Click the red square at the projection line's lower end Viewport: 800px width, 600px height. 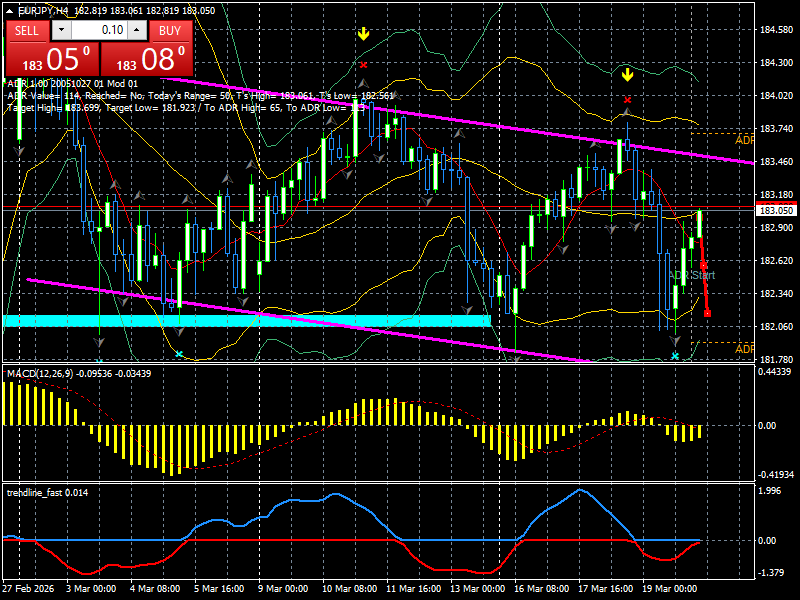pyautogui.click(x=707, y=313)
